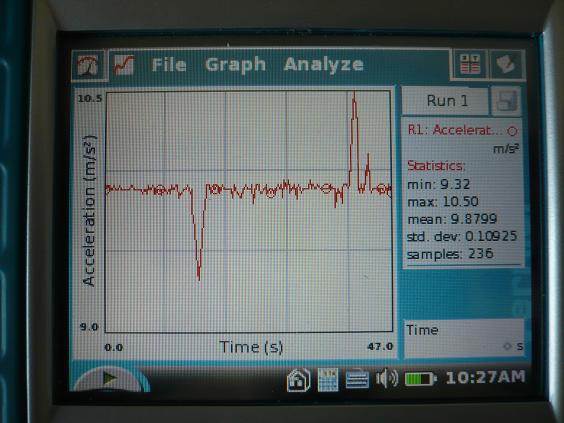Go to Home screen icon
The image size is (564, 423).
[299, 380]
